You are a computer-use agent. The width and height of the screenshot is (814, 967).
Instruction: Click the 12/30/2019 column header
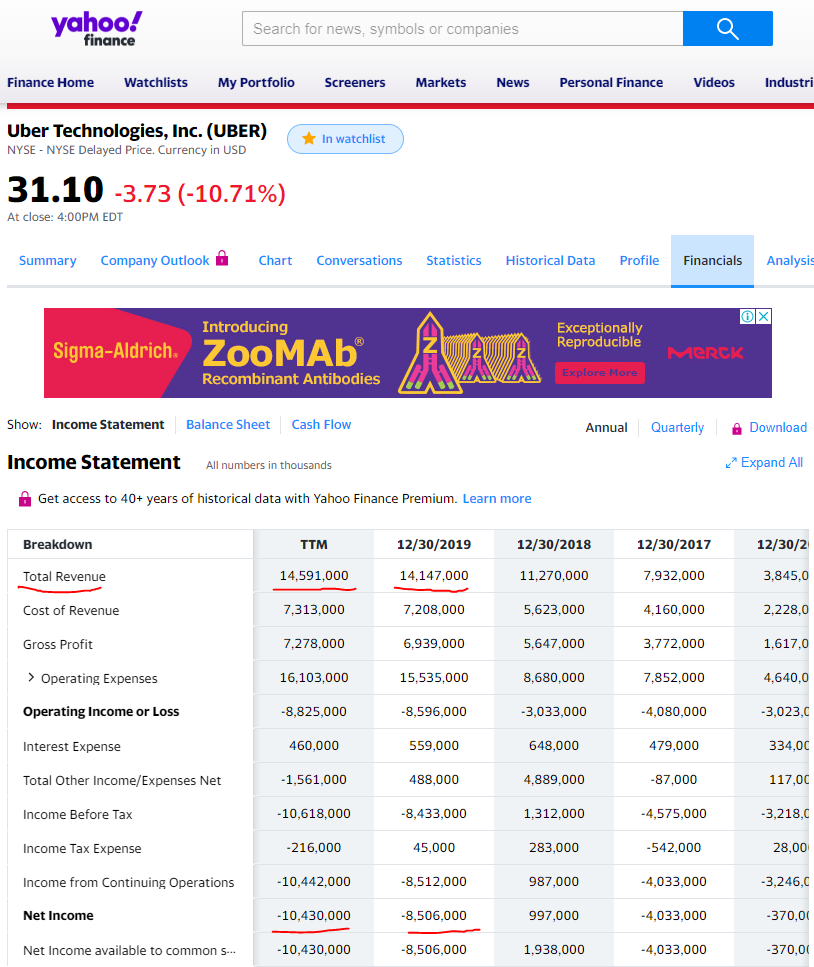pyautogui.click(x=434, y=545)
